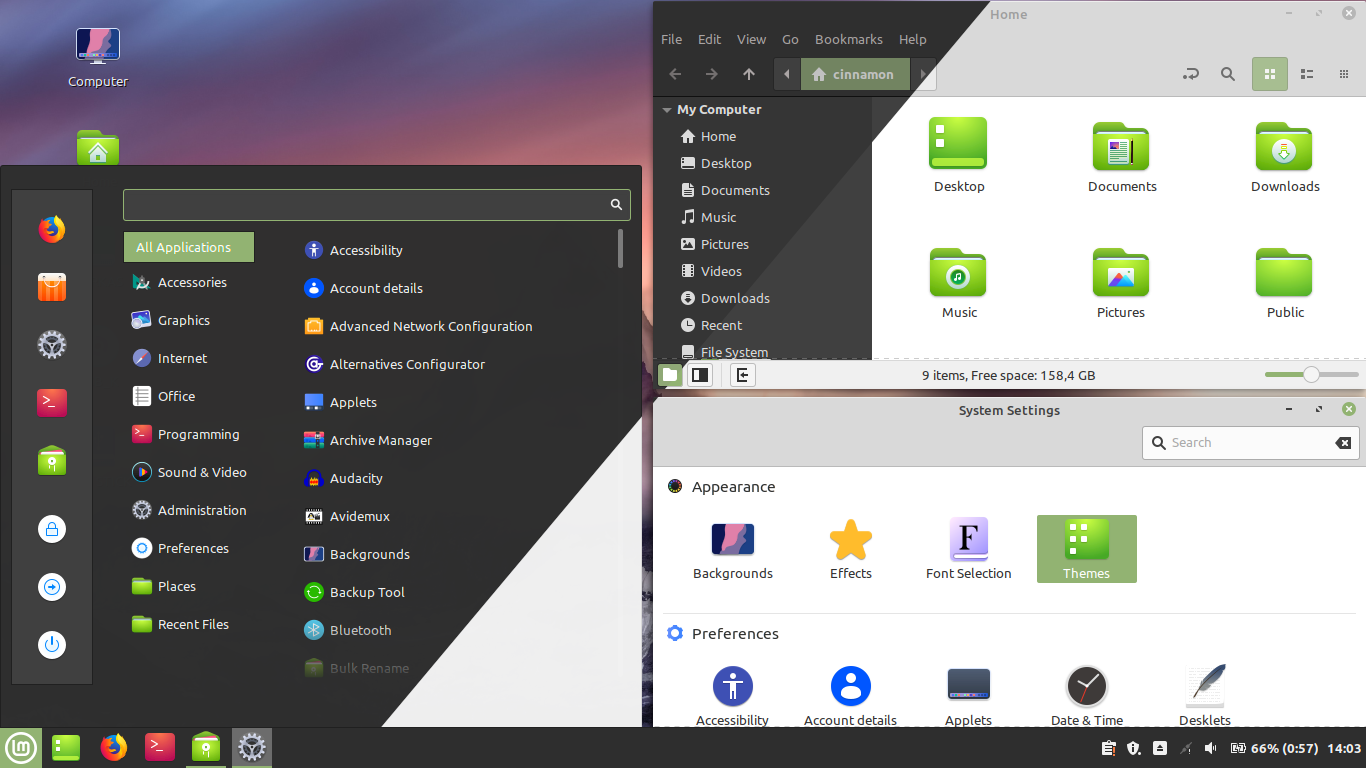Screen dimensions: 1366x768
Task: Click the cinnamon path bar button
Action: coord(855,74)
